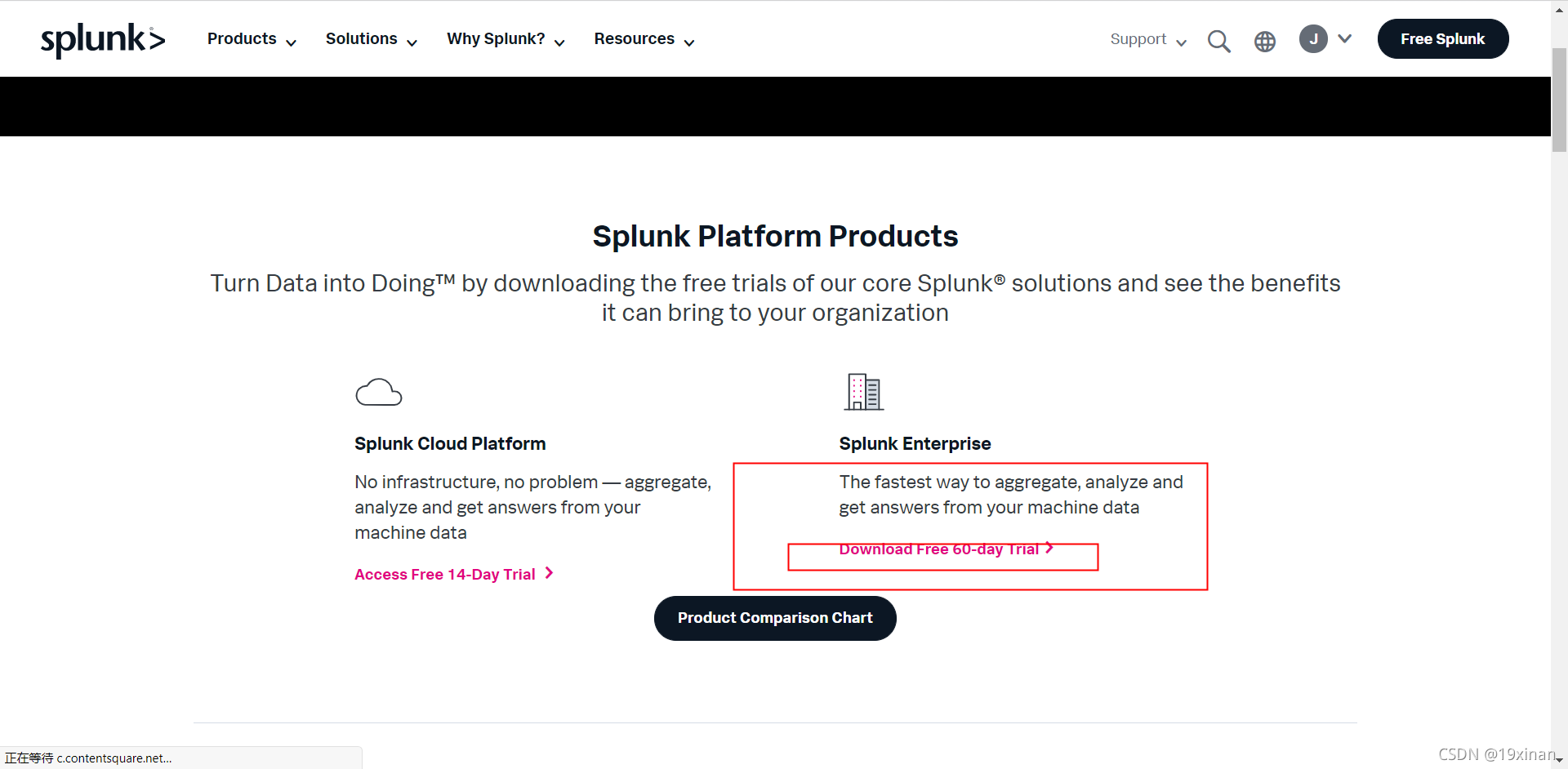Viewport: 1568px width, 769px height.
Task: Click arrow beside Download Free 60-day Trial
Action: coord(1049,548)
